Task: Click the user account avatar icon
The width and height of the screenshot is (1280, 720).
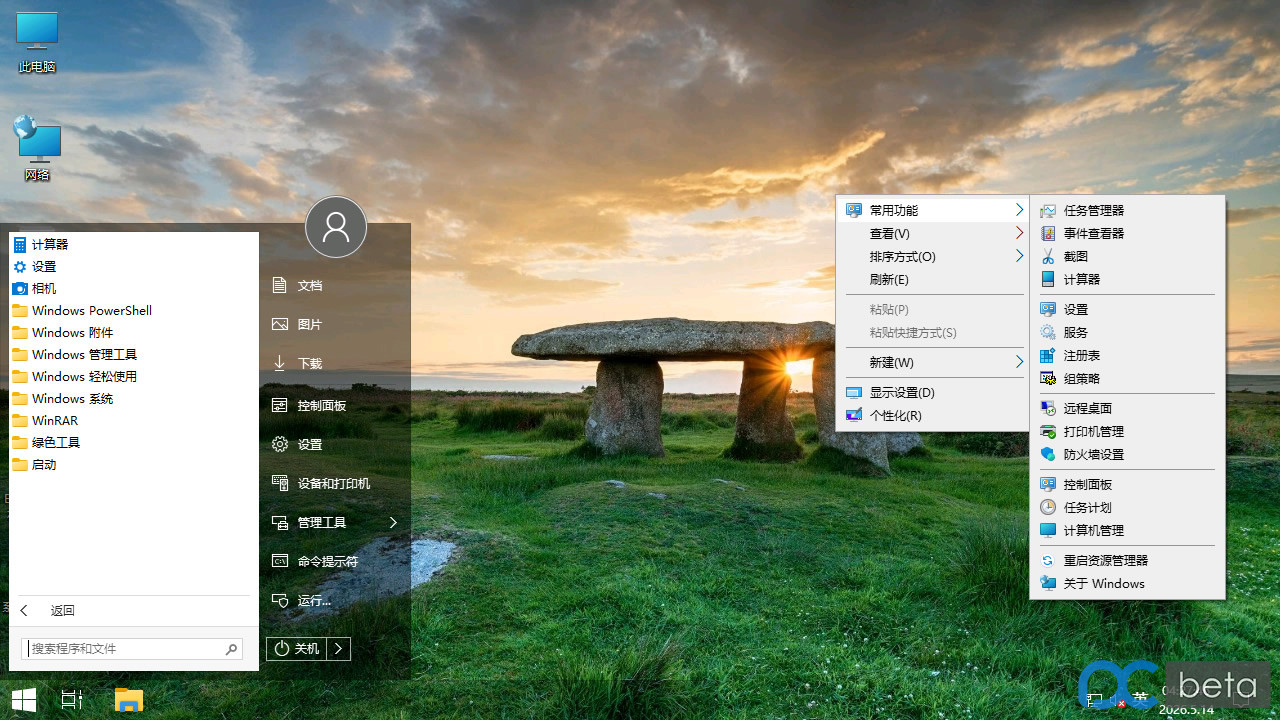Action: point(336,227)
